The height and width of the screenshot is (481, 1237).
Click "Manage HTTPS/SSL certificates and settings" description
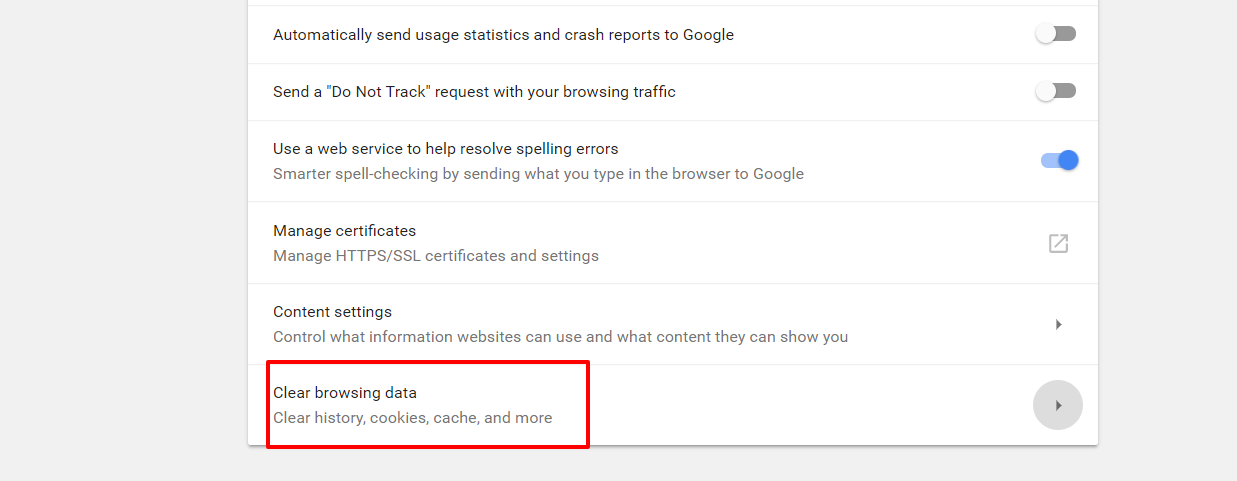tap(436, 256)
